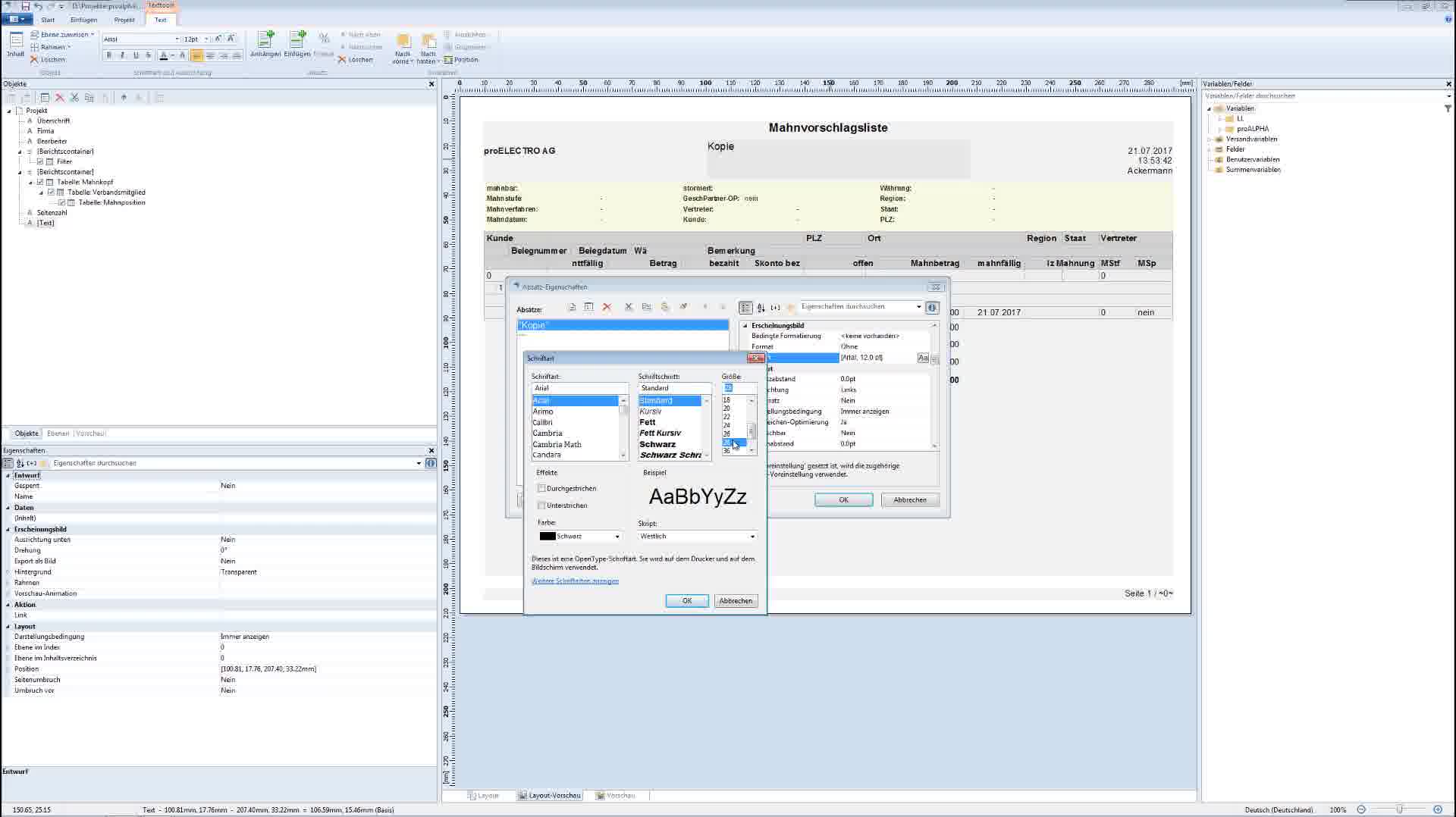The image size is (1456, 817).
Task: Toggle underline formatting in ribbon
Action: coord(136,55)
